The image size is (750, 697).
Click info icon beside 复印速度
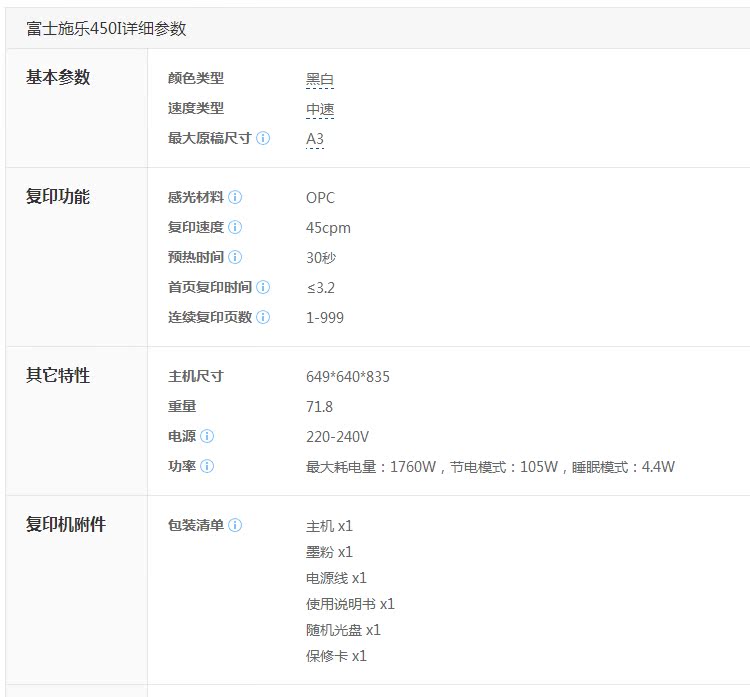tap(235, 227)
